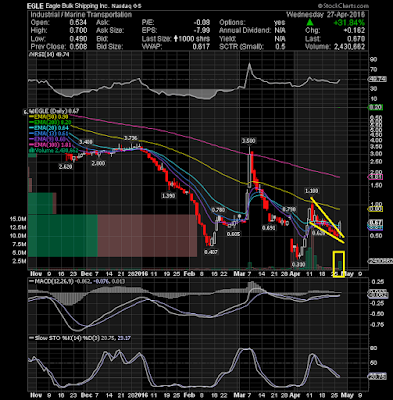
Task: Click the 0.651 price label
Action: [x=269, y=228]
